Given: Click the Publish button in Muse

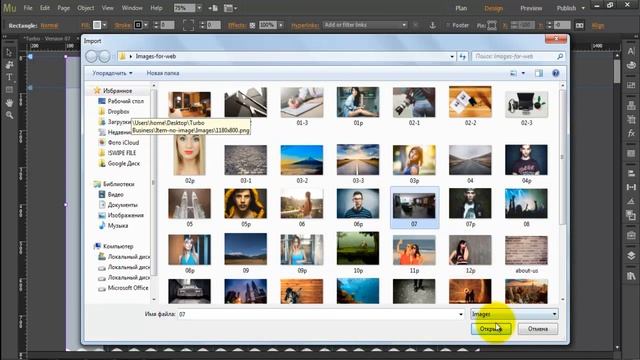Looking at the screenshot, I should point(566,8).
